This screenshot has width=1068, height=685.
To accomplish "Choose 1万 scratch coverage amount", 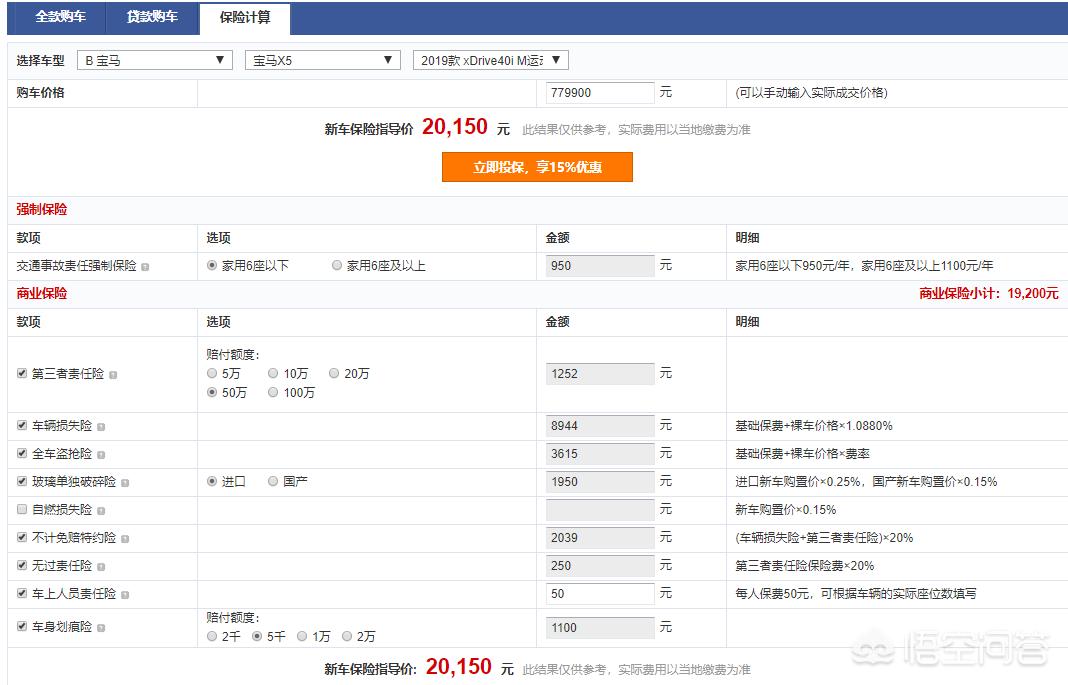I will click(302, 636).
